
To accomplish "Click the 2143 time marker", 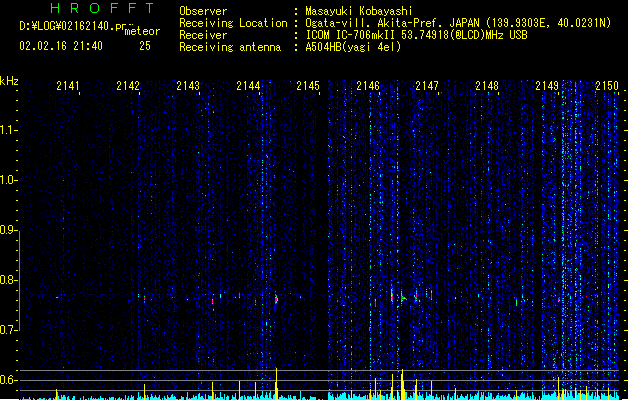I will pos(188,86).
